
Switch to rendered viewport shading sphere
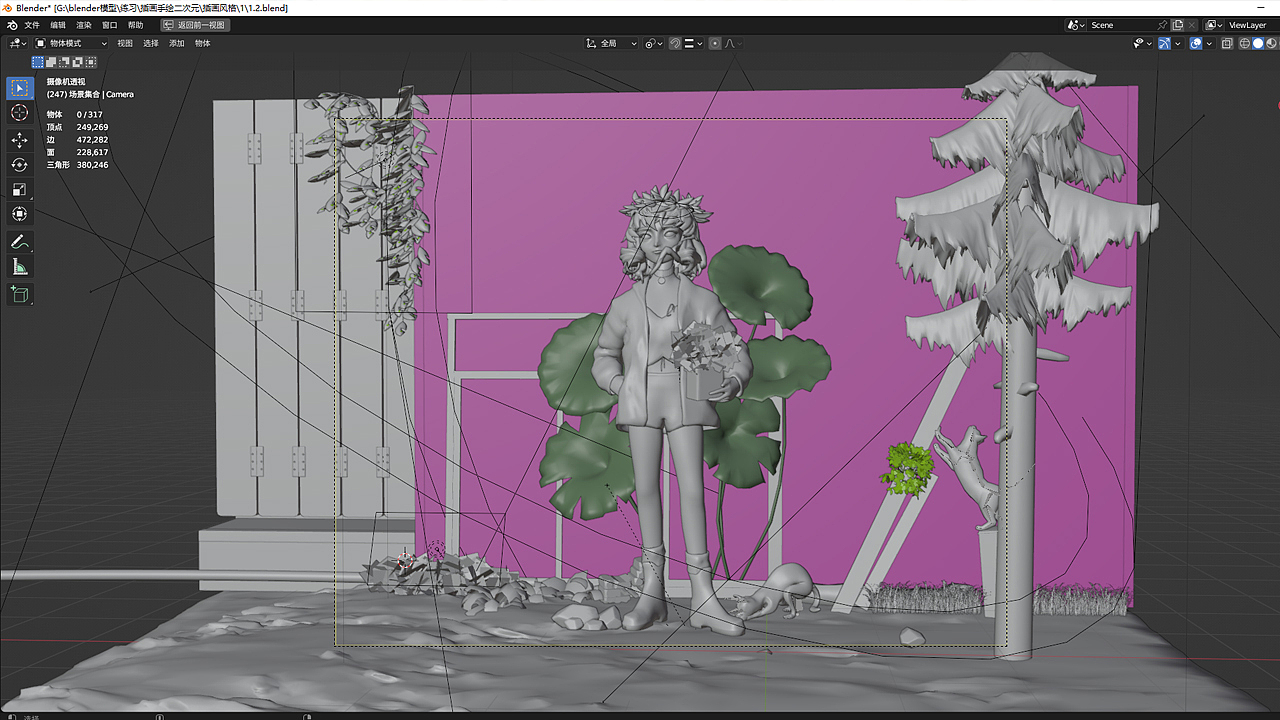(1277, 43)
